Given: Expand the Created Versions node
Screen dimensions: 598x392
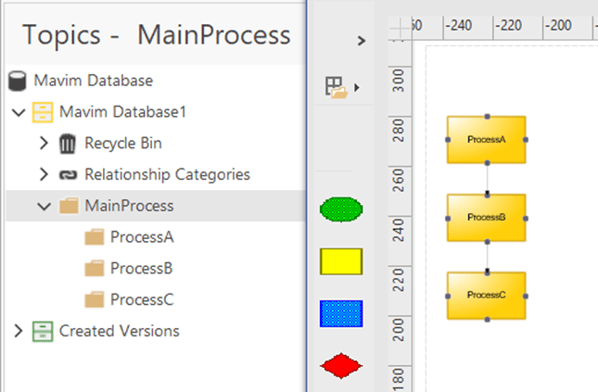Looking at the screenshot, I should click(x=18, y=331).
